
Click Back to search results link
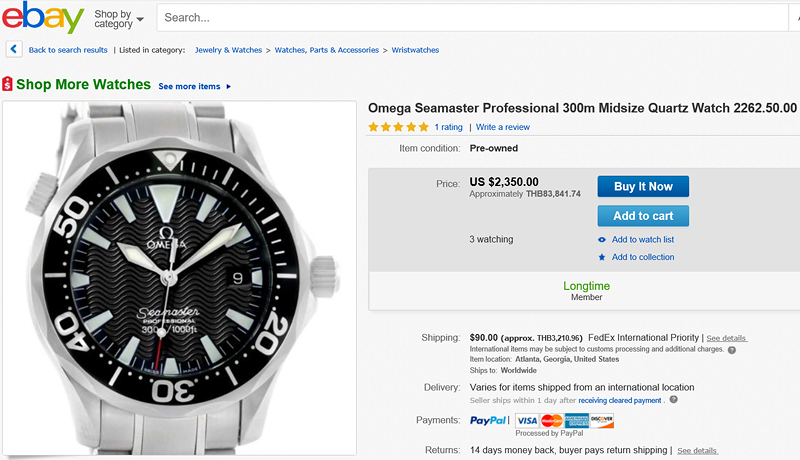(x=68, y=50)
